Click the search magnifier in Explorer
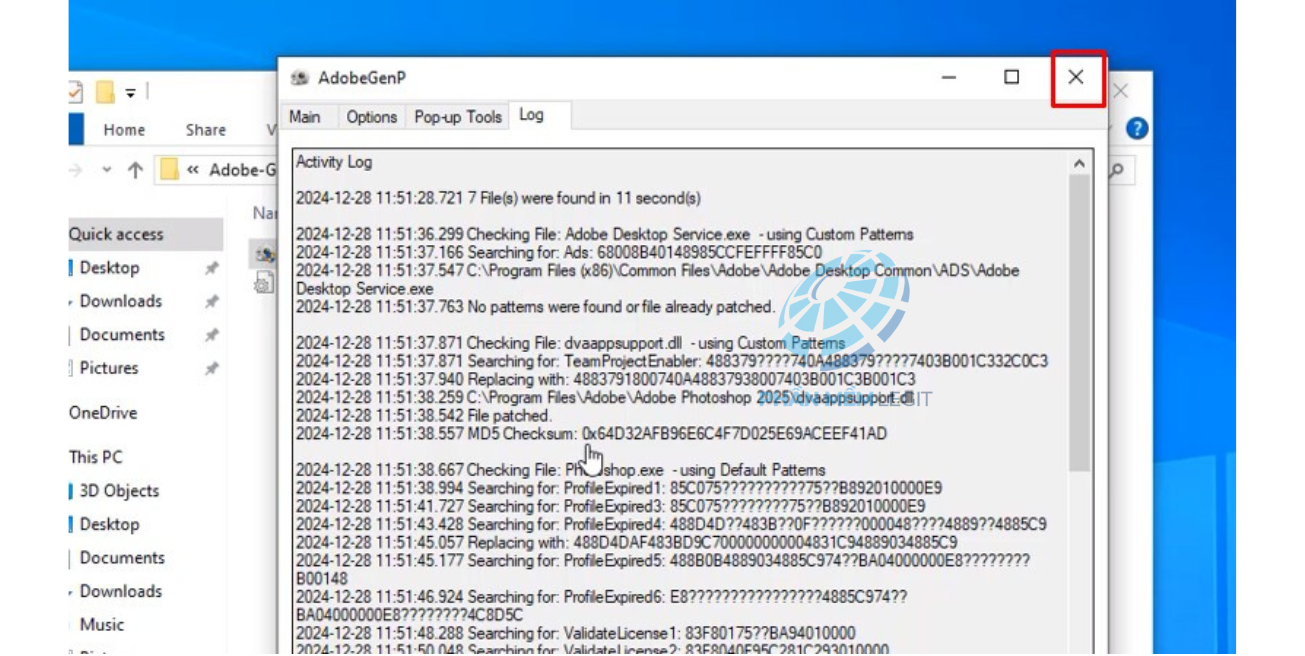 click(1116, 171)
